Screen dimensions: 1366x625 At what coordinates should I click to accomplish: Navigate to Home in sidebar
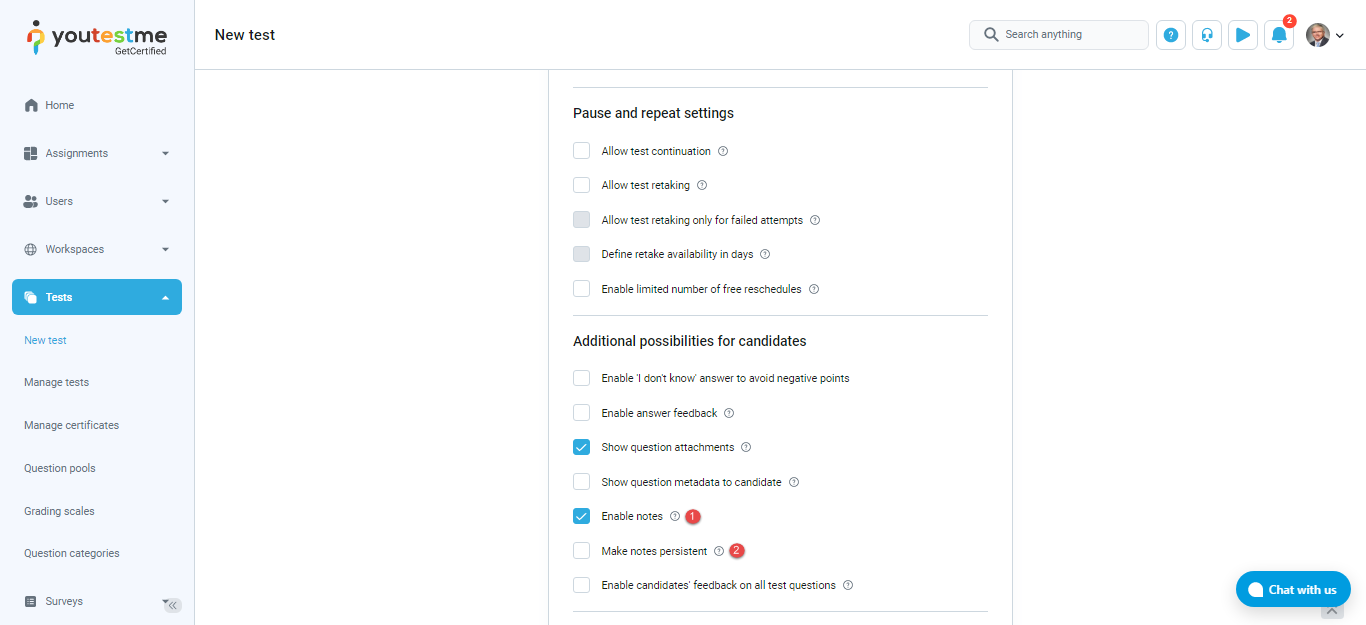[60, 105]
